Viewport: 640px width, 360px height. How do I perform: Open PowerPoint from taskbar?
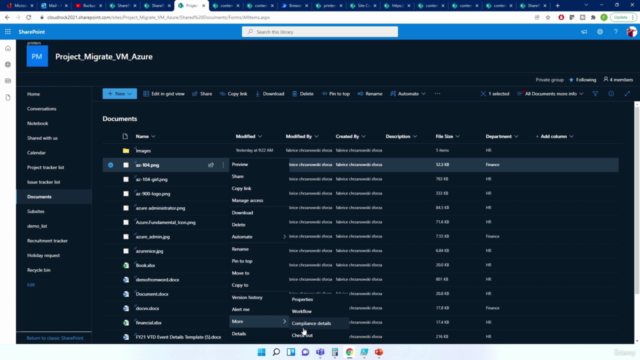(x=379, y=352)
